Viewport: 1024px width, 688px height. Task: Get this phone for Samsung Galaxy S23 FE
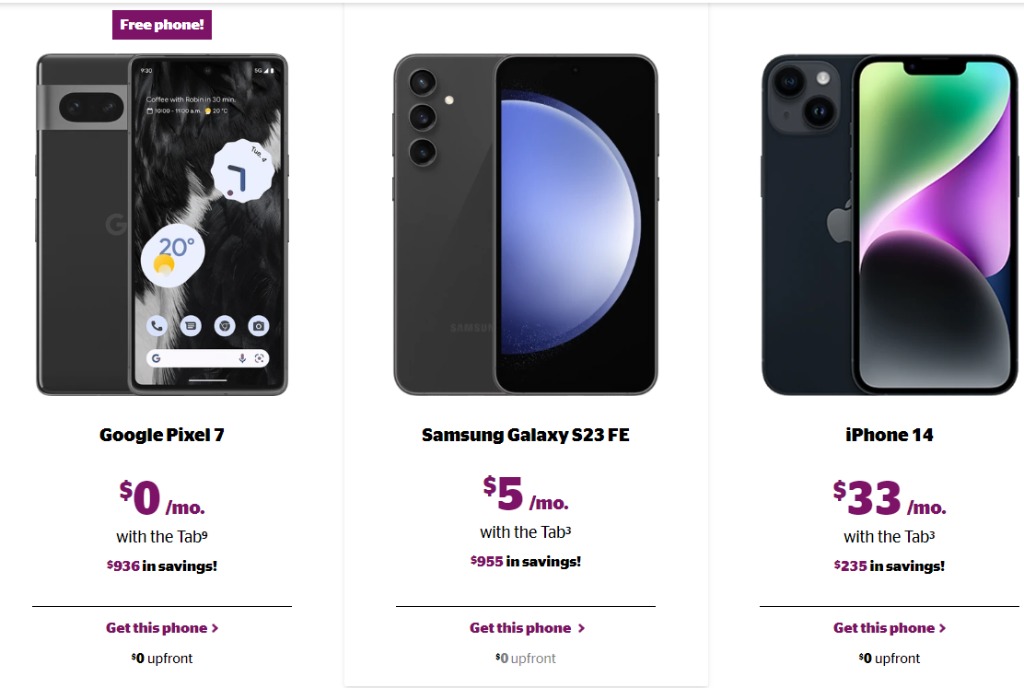[521, 628]
